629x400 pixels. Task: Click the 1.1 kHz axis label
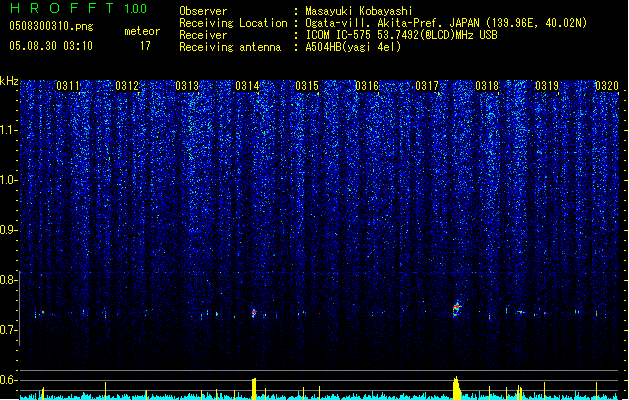pos(8,130)
